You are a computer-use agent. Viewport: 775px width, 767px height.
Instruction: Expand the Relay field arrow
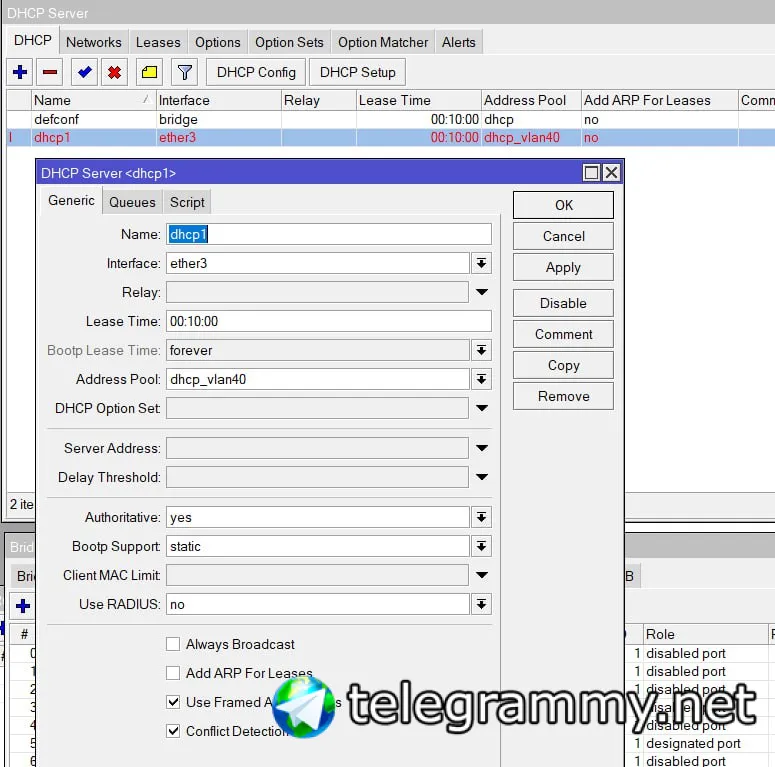coord(482,292)
